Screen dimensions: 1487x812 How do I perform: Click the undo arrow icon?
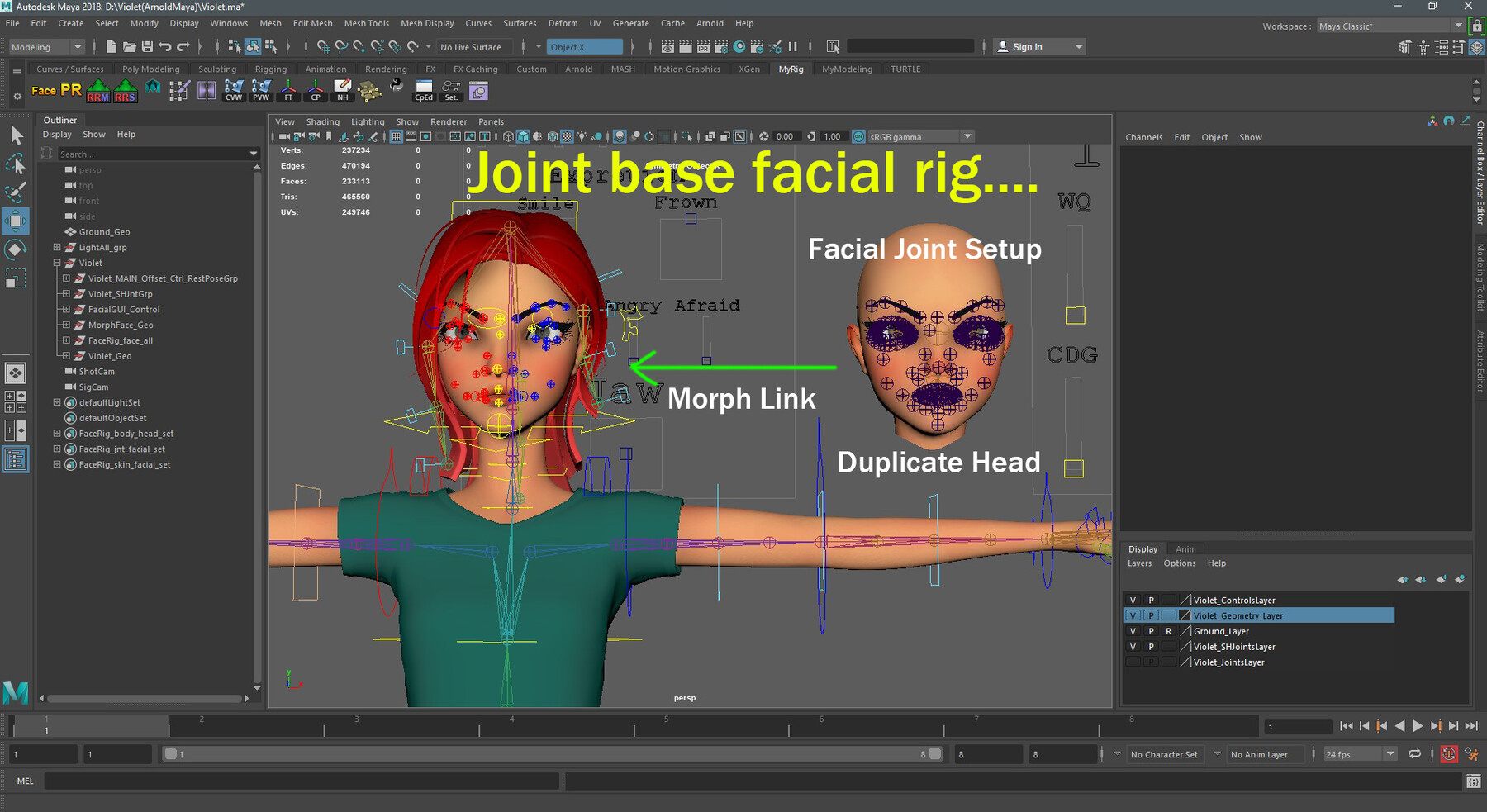point(165,47)
